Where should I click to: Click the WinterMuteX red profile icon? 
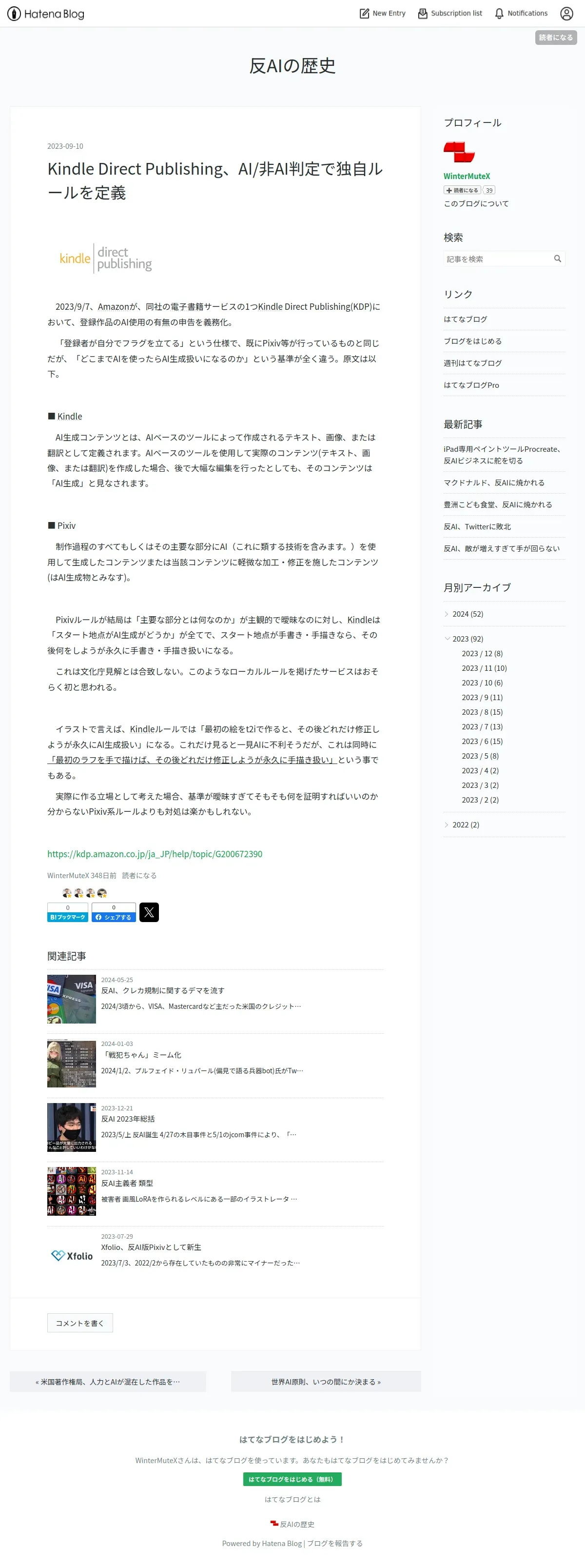459,152
